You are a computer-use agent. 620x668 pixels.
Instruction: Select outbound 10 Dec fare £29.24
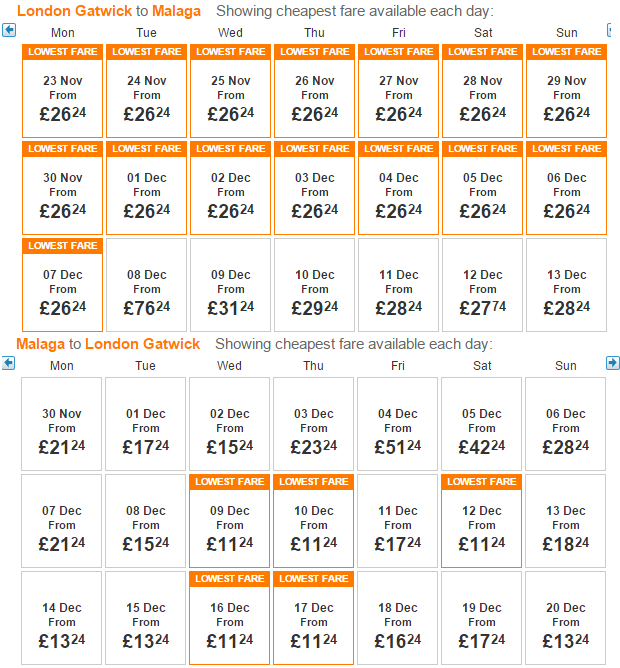point(314,285)
